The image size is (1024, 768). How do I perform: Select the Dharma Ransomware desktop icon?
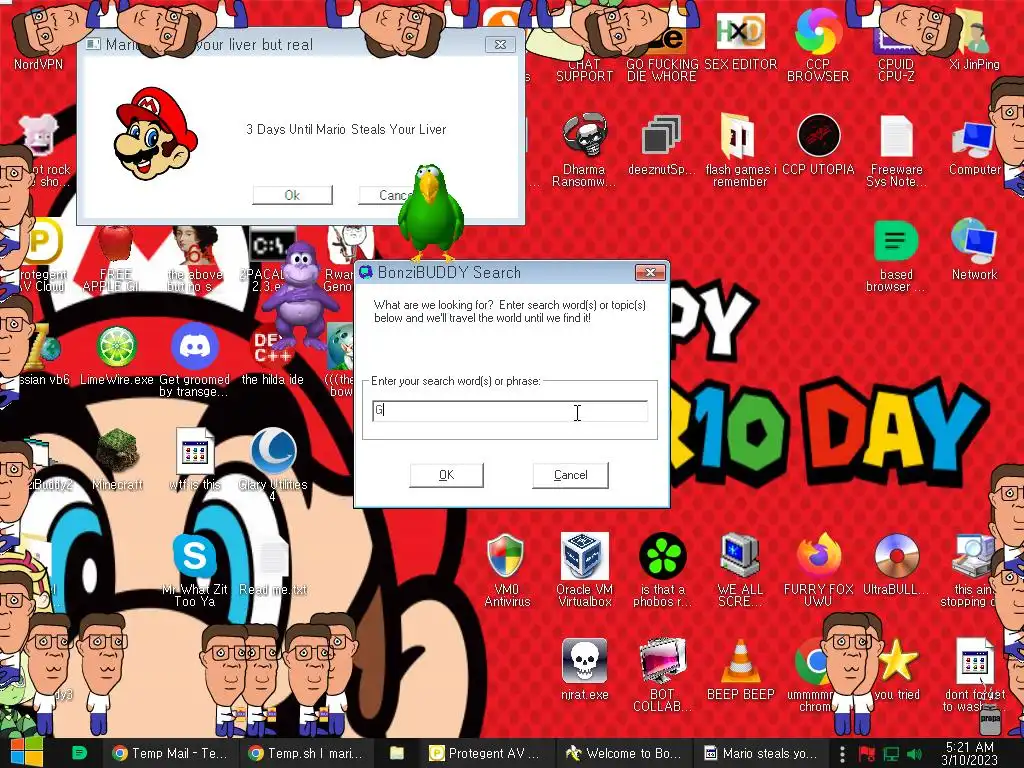coord(584,150)
